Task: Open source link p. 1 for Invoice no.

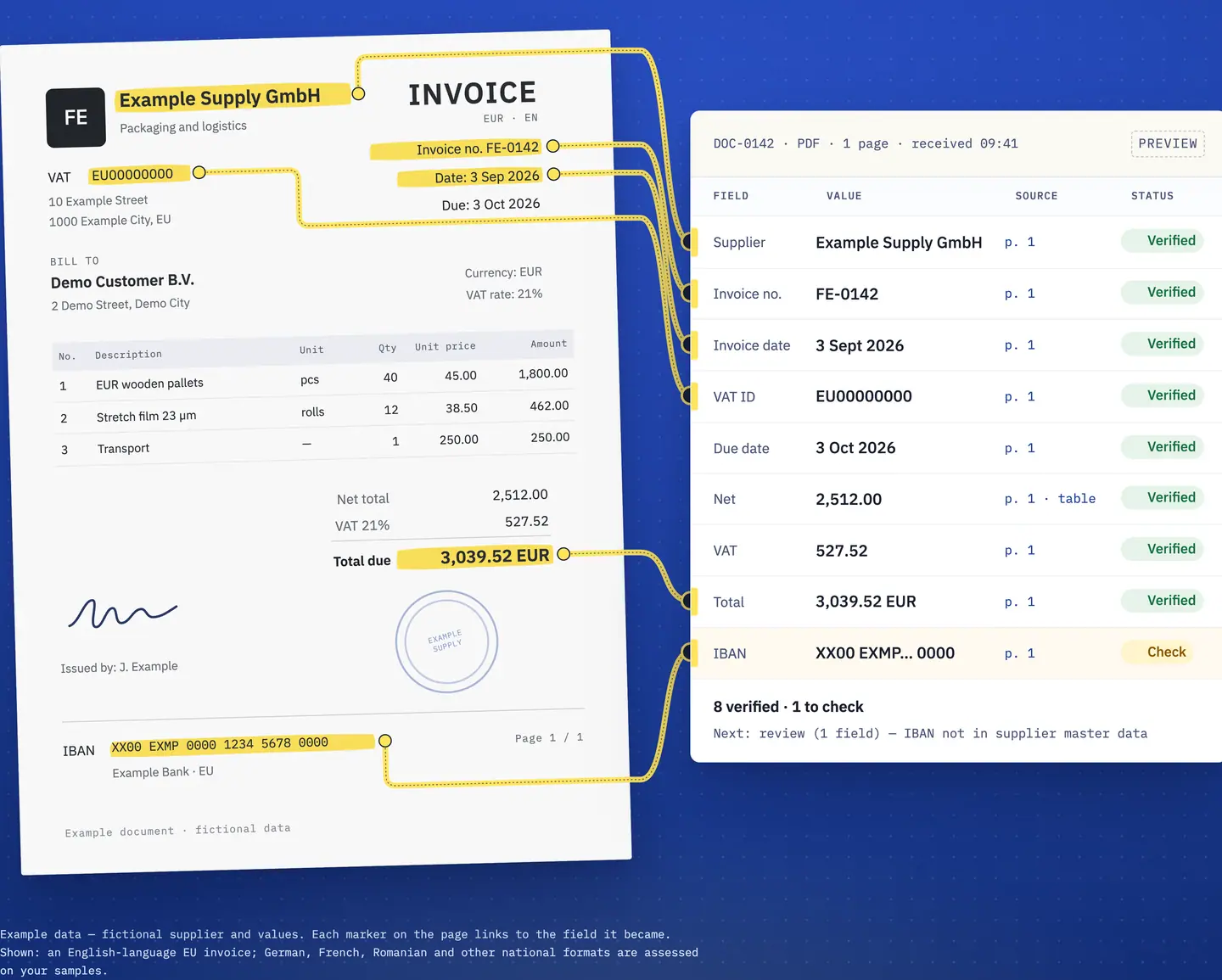Action: pos(1019,294)
